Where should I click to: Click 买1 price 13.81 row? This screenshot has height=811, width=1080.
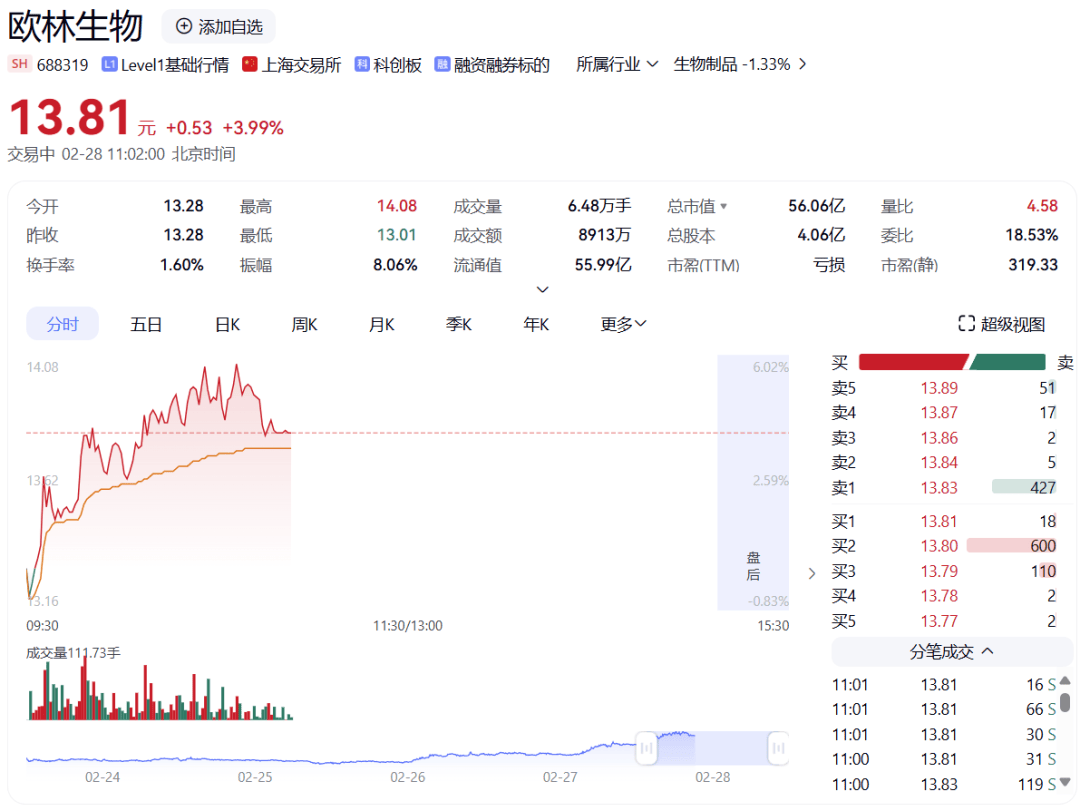coord(944,521)
